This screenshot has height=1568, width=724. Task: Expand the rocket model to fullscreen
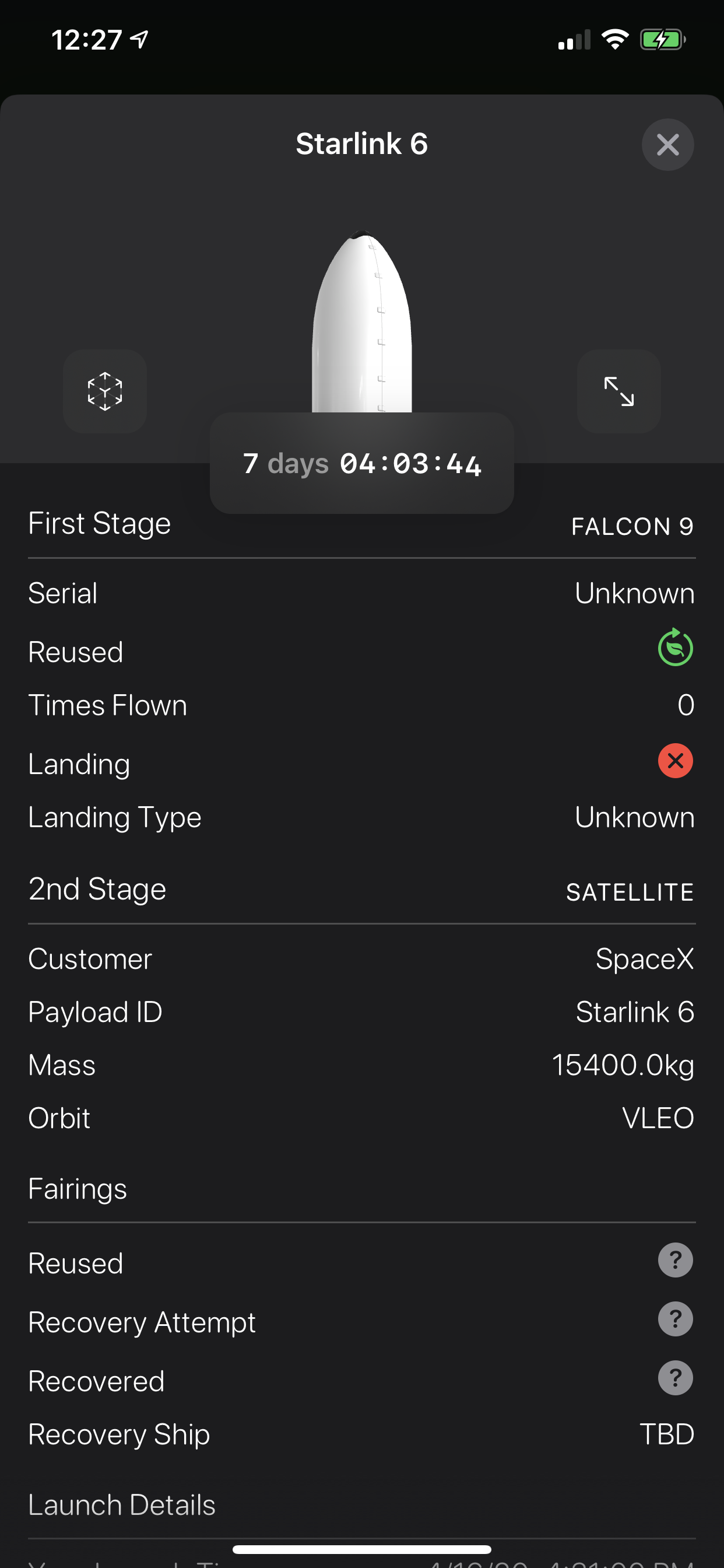pyautogui.click(x=618, y=393)
